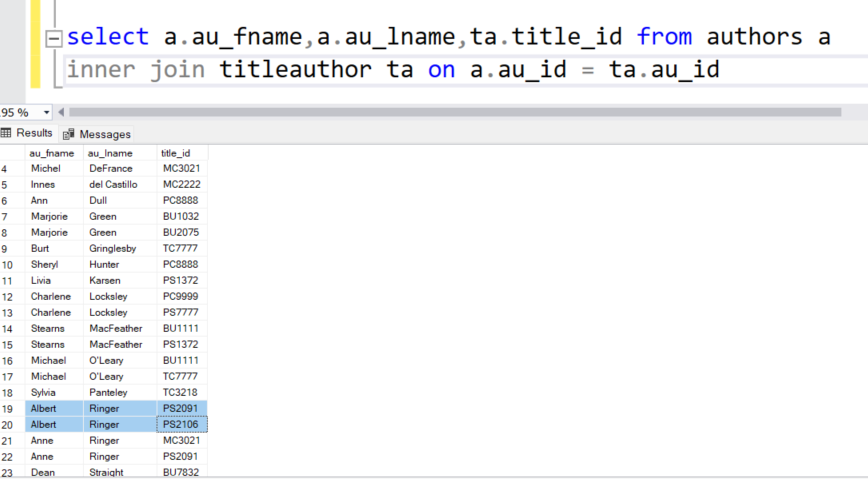Click 'titleauthor' in the query editor
This screenshot has height=479, width=868.
click(296, 69)
